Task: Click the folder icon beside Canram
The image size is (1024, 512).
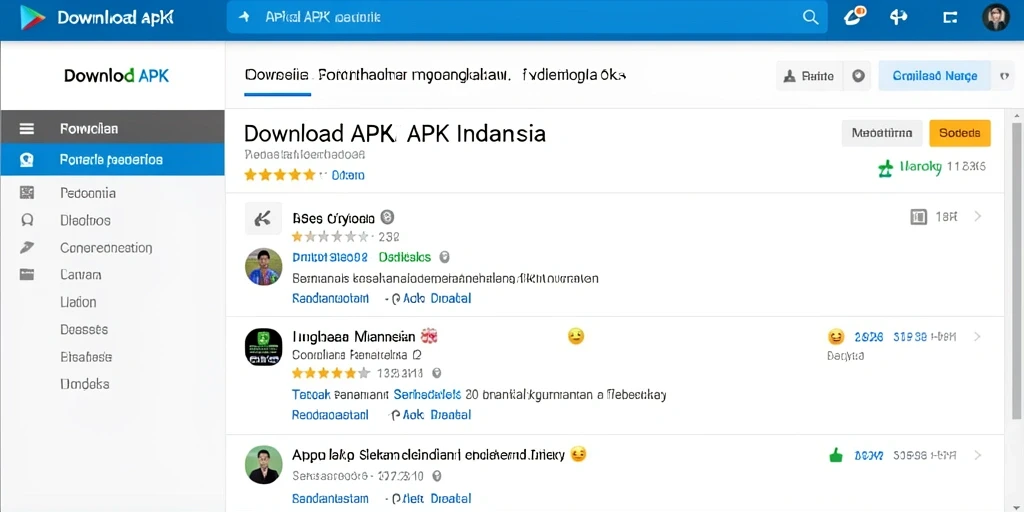Action: point(27,275)
